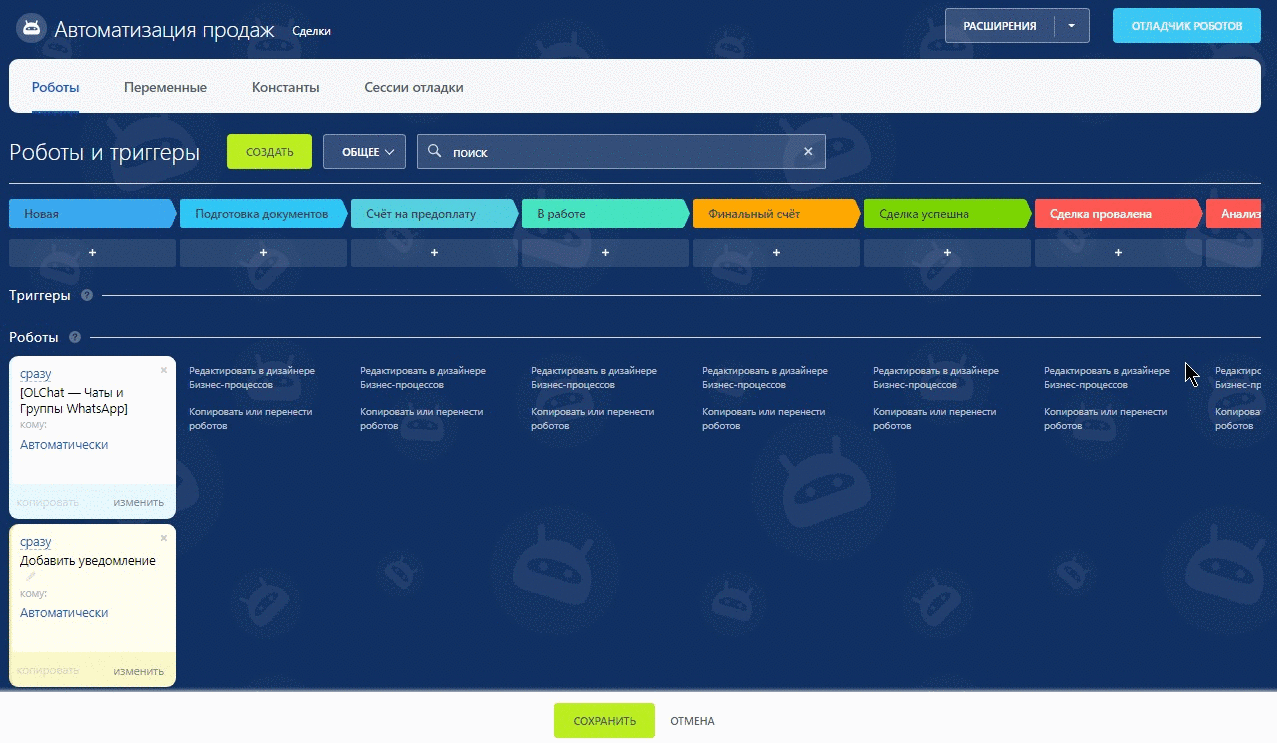Remove the OLChat WhatsApp robot with X

[x=164, y=370]
